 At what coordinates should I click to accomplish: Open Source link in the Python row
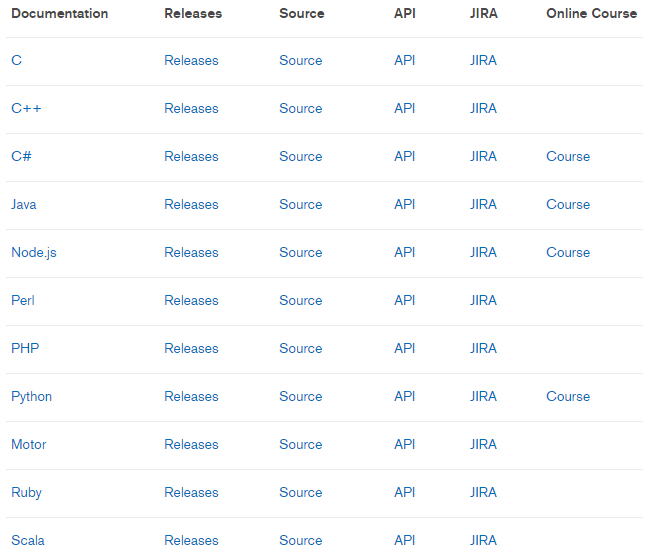[301, 397]
